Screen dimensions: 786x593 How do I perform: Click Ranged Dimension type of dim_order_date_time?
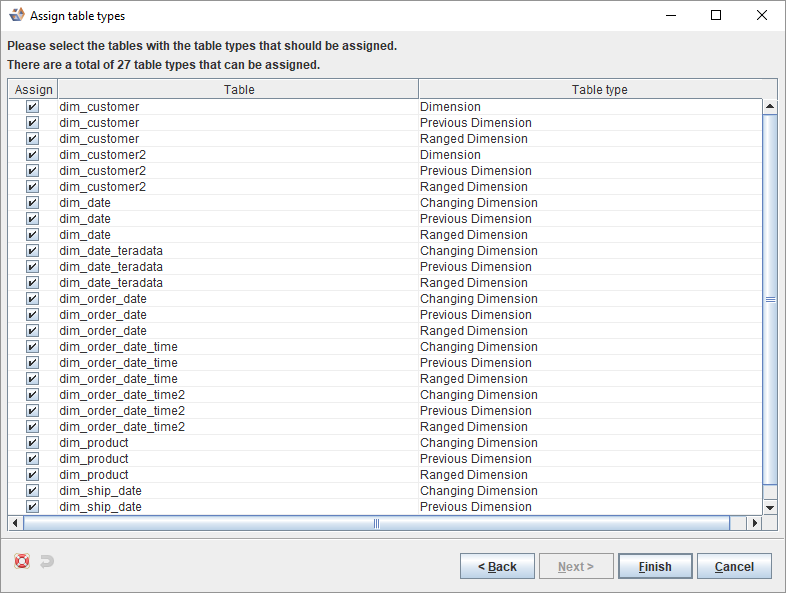click(591, 379)
